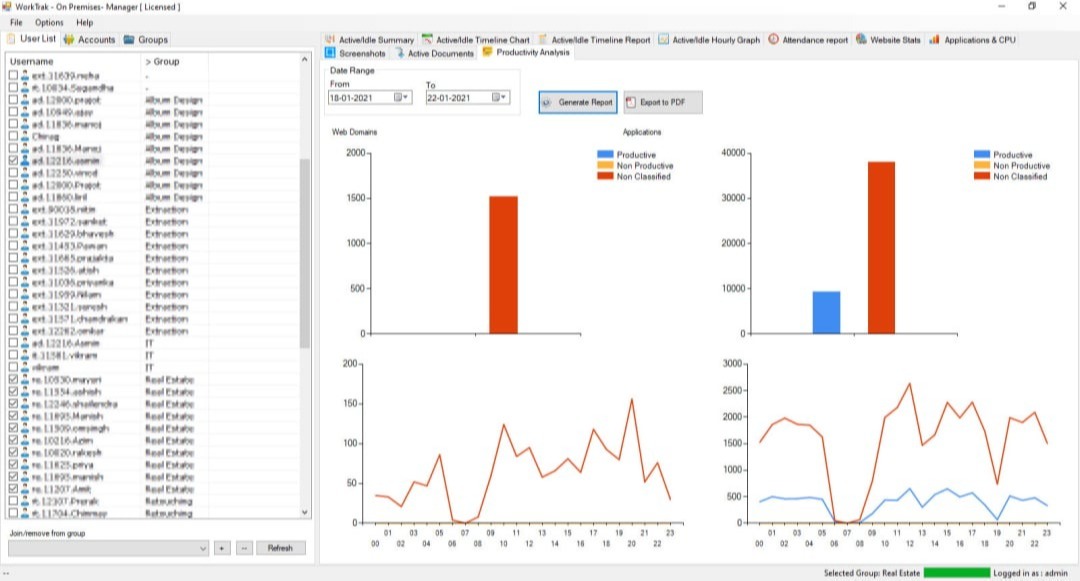The width and height of the screenshot is (1080, 581).
Task: Click the red Non Classified bar in Applications chart
Action: [882, 248]
